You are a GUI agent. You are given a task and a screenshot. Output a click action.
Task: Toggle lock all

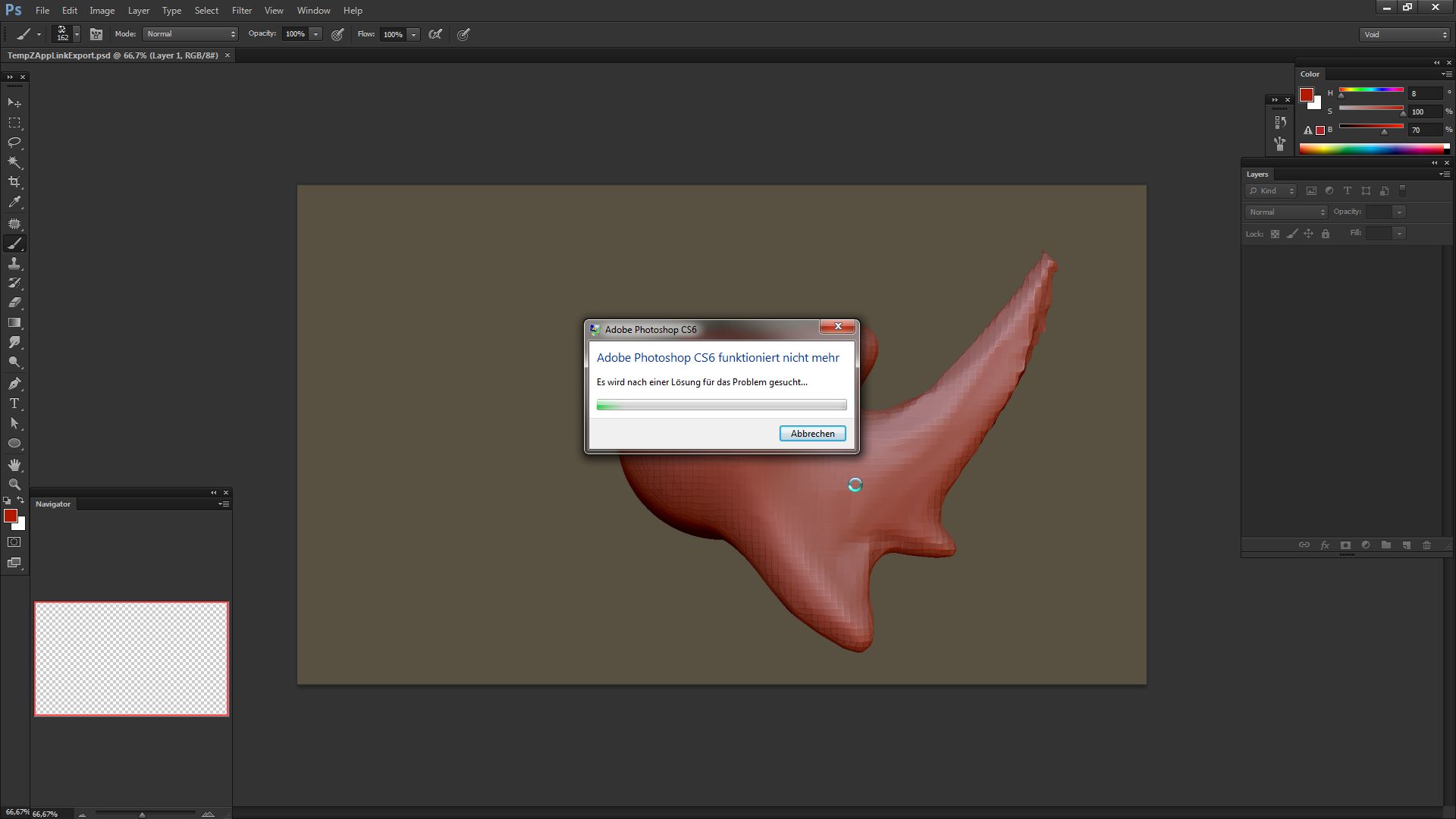click(x=1326, y=234)
